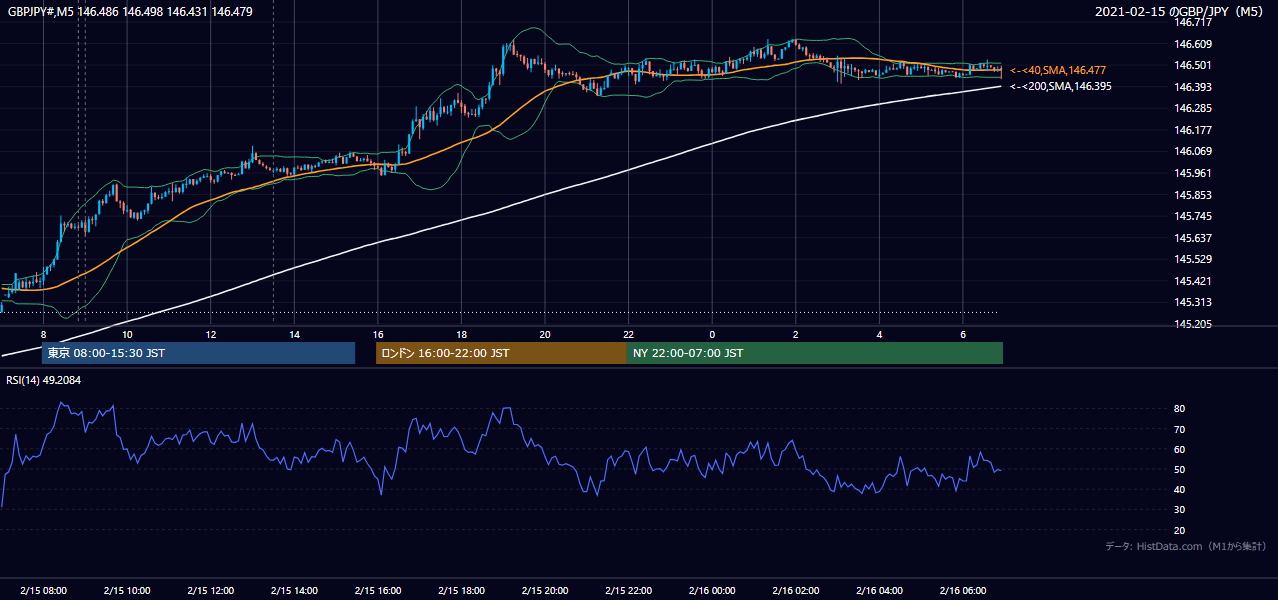Click price axis value 146.069
Screen dimensions: 1278x600
pos(1193,151)
